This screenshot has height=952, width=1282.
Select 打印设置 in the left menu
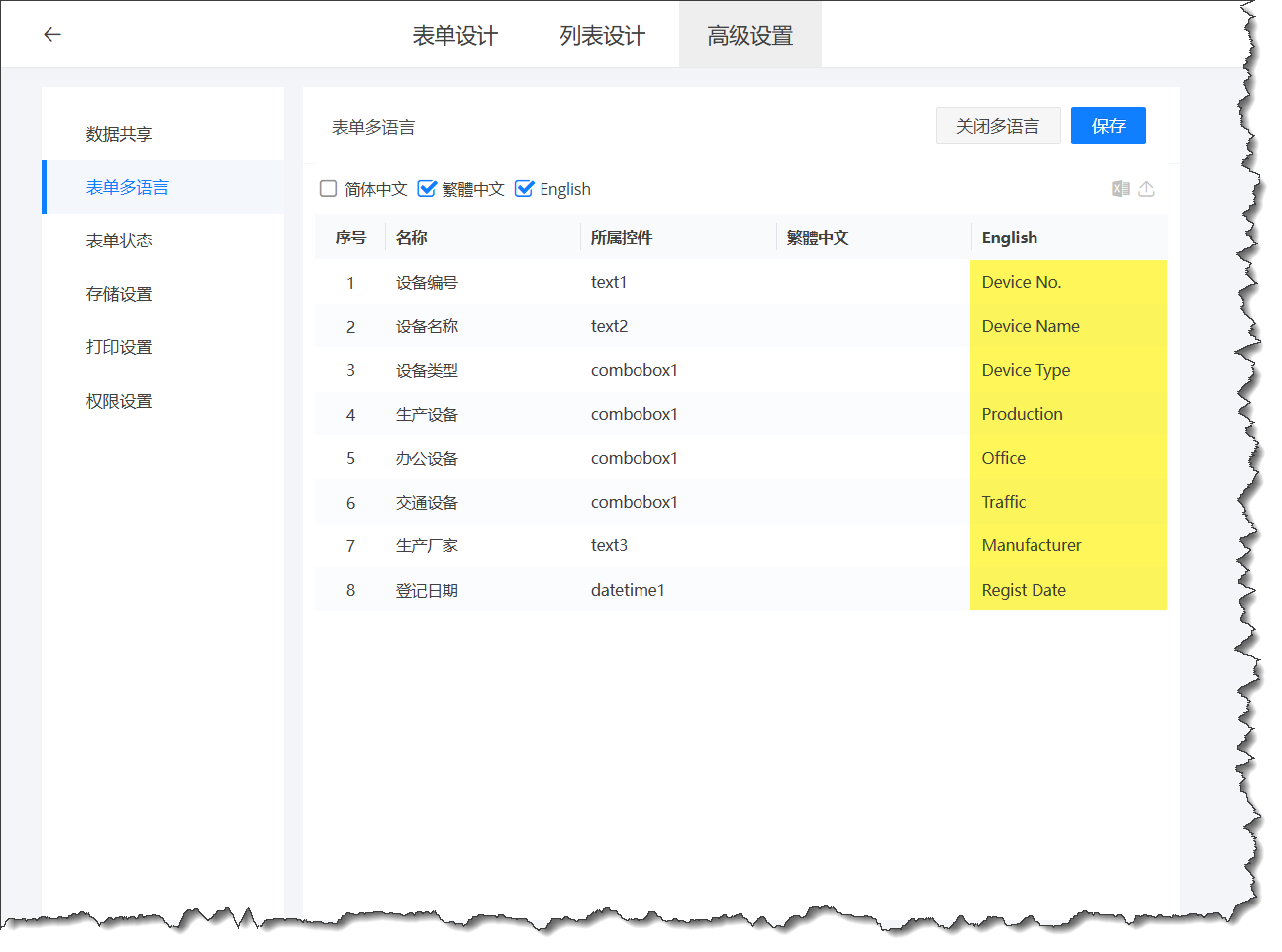(x=119, y=347)
